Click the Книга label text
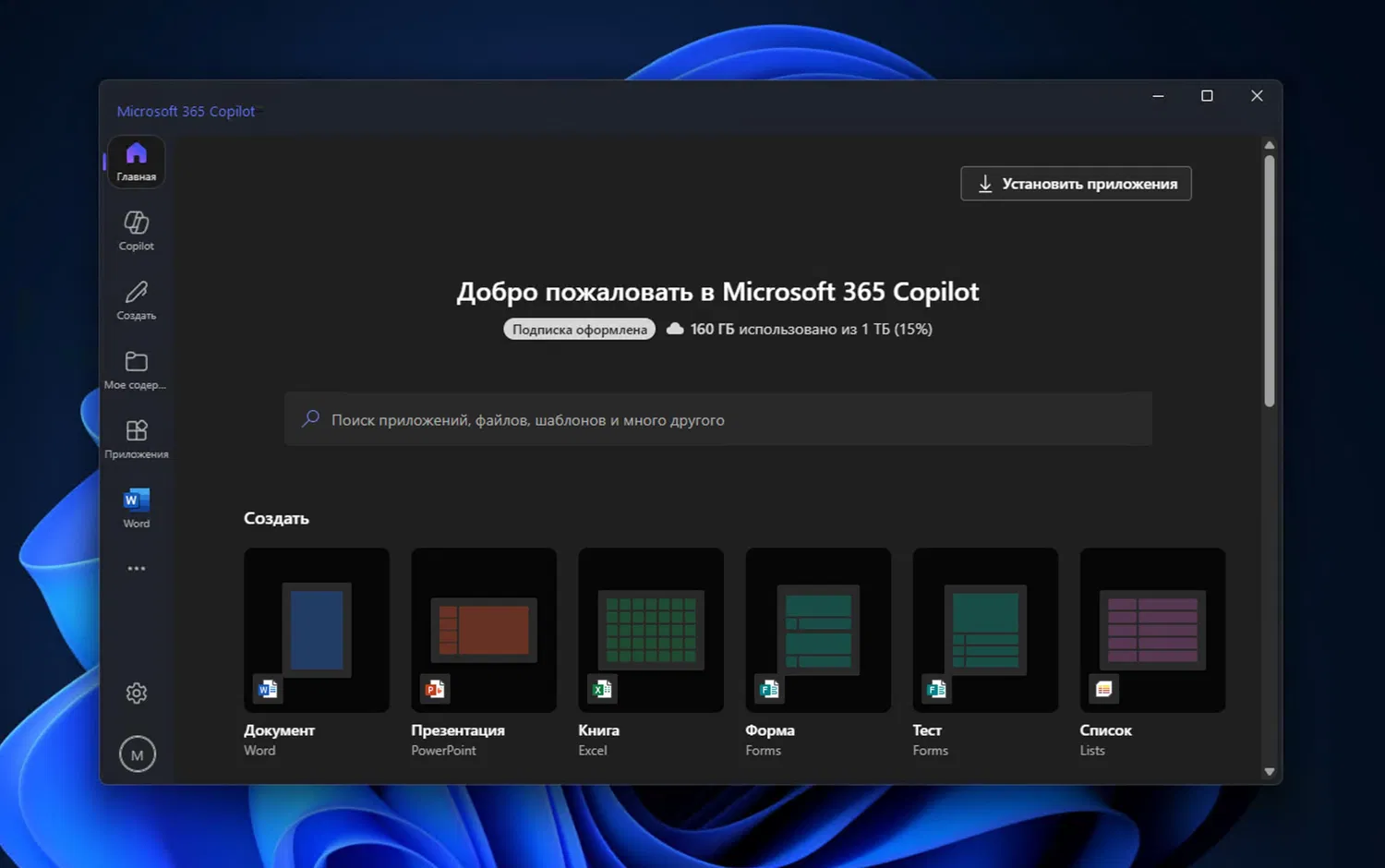 pos(599,730)
